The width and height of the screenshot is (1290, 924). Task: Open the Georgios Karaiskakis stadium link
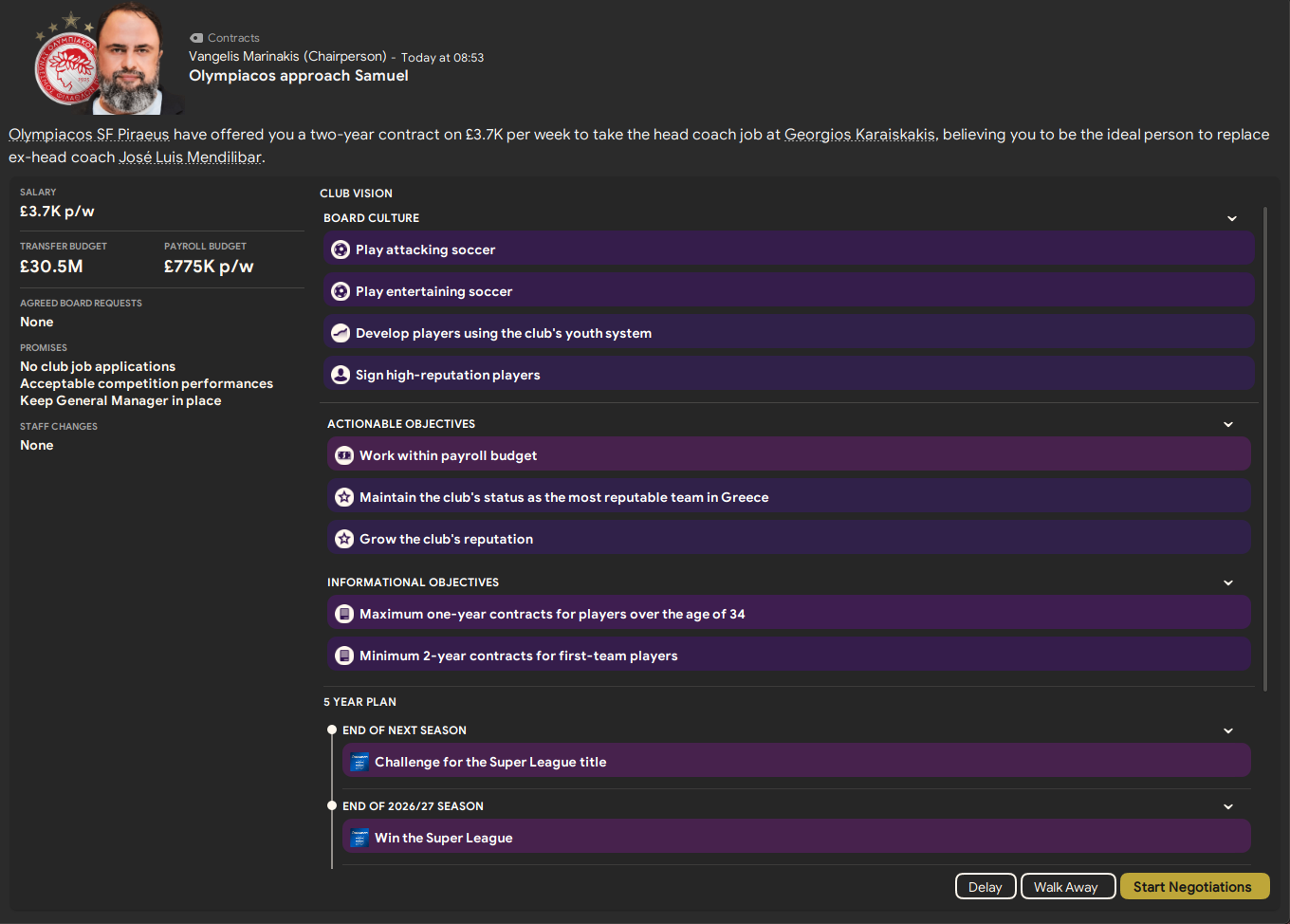859,134
